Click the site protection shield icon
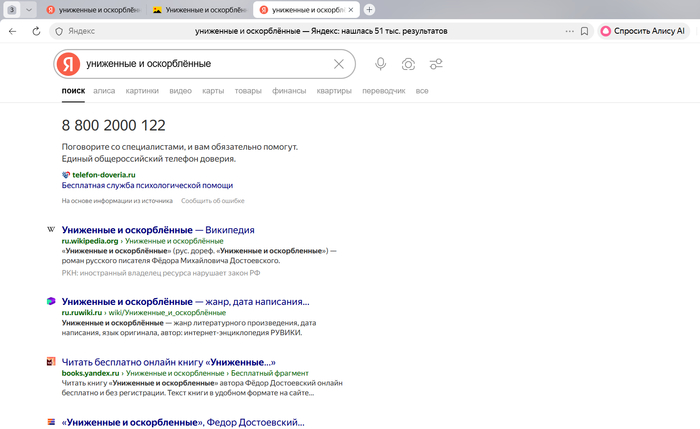This screenshot has width=700, height=429. pos(59,31)
